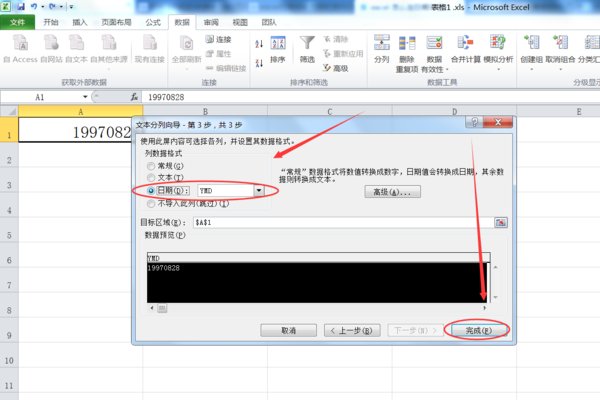Sort ascending A to Z icon
The height and width of the screenshot is (400, 600).
[x=259, y=44]
